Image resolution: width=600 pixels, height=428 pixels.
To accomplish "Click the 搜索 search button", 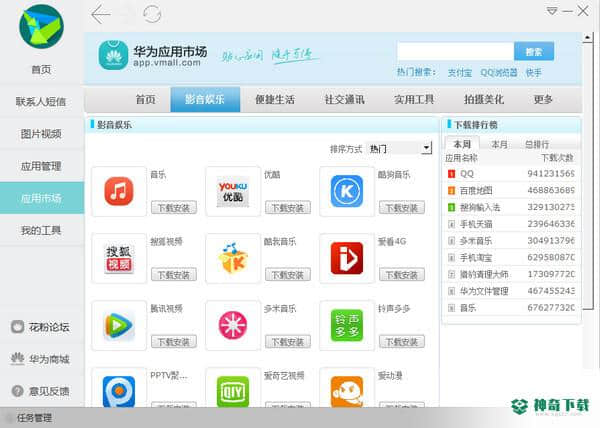I will [534, 51].
